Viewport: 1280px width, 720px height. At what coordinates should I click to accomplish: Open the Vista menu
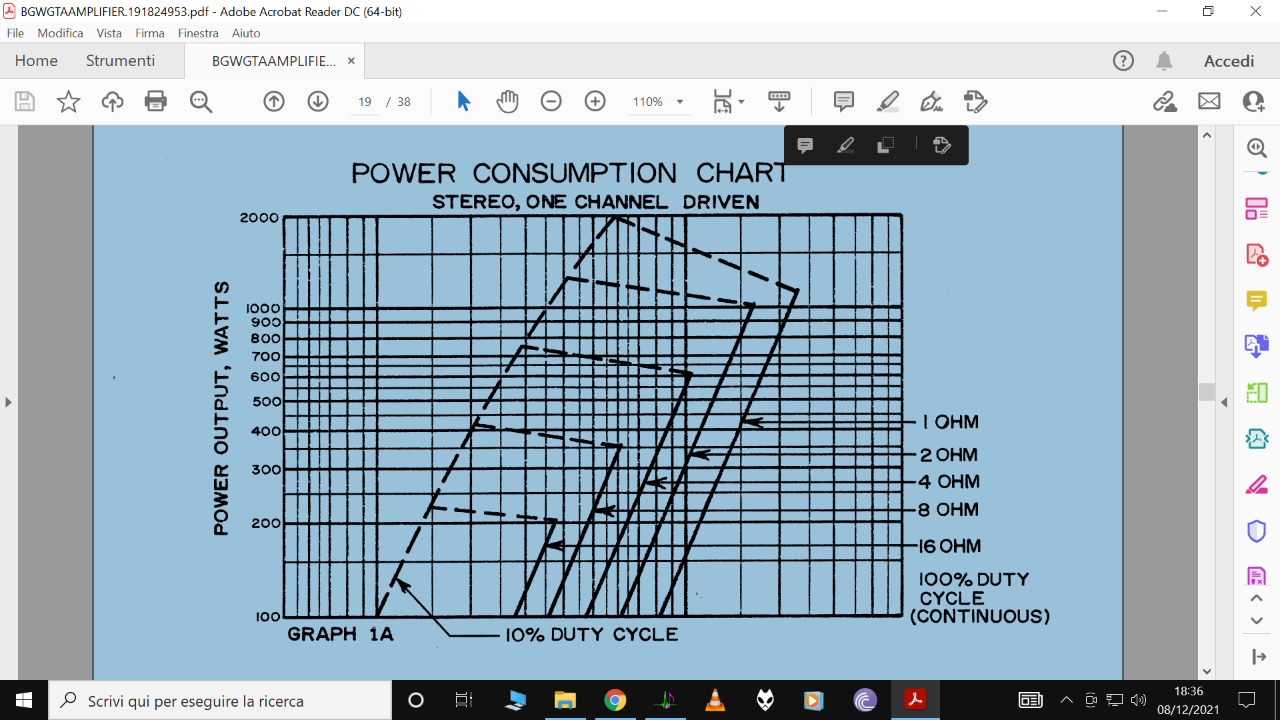click(x=109, y=33)
